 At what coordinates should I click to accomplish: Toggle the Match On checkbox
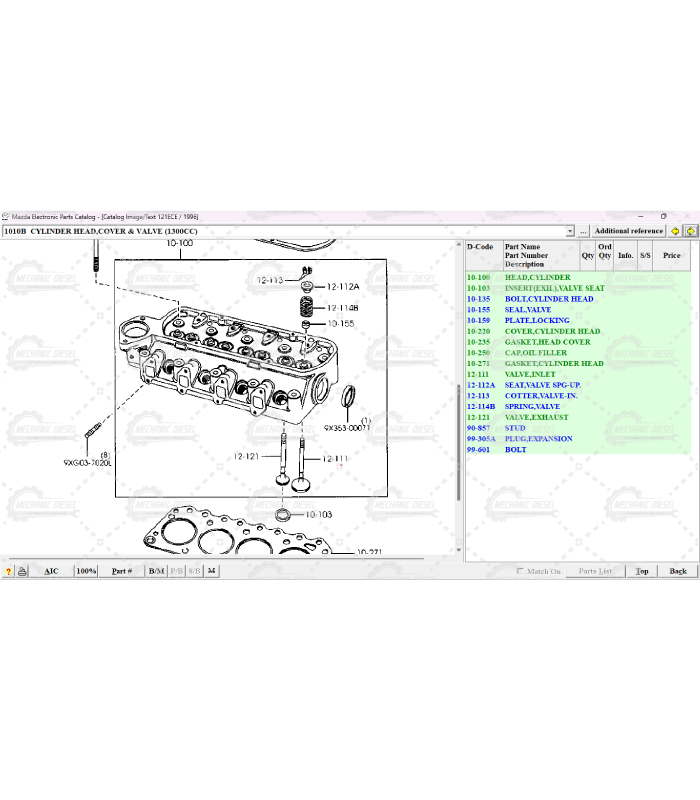point(520,571)
